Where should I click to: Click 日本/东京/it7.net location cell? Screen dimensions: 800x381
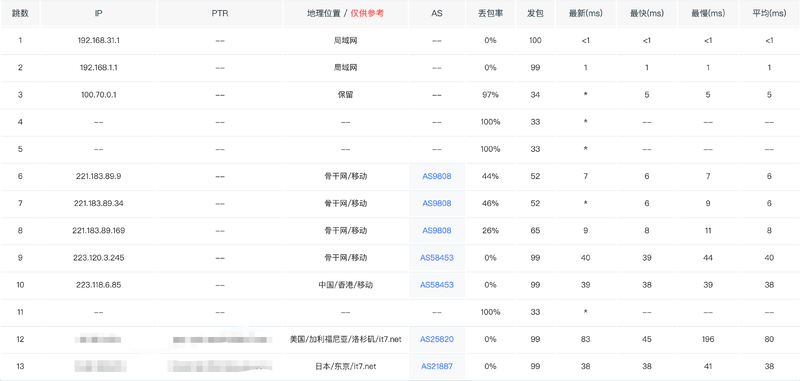[345, 366]
